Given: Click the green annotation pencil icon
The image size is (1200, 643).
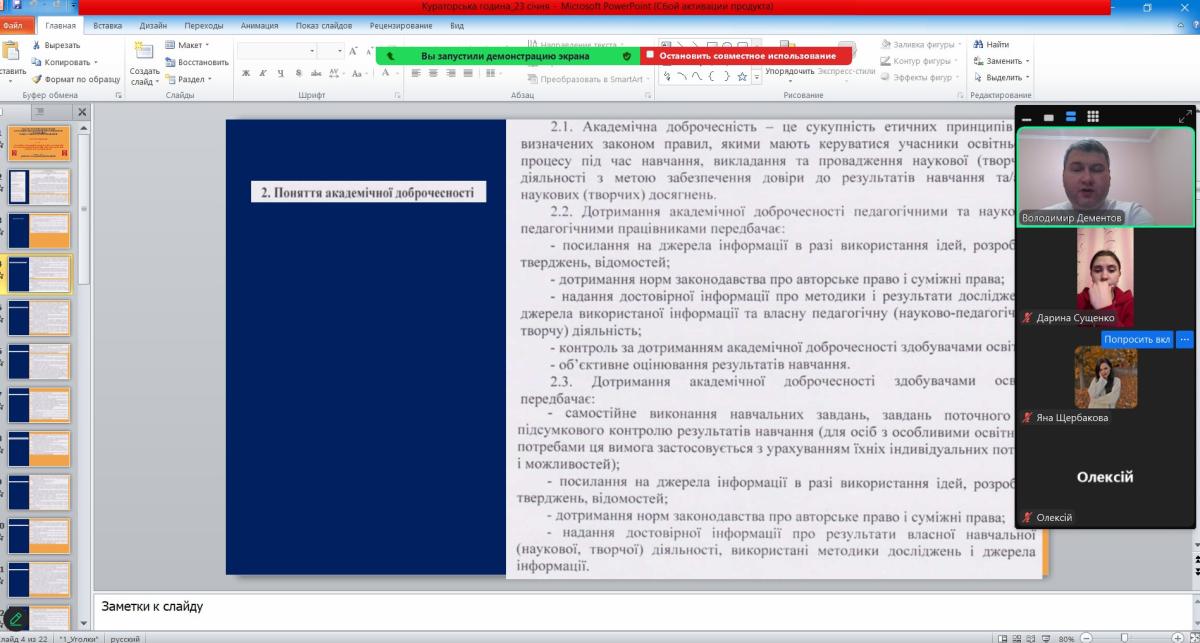Looking at the screenshot, I should (16, 618).
